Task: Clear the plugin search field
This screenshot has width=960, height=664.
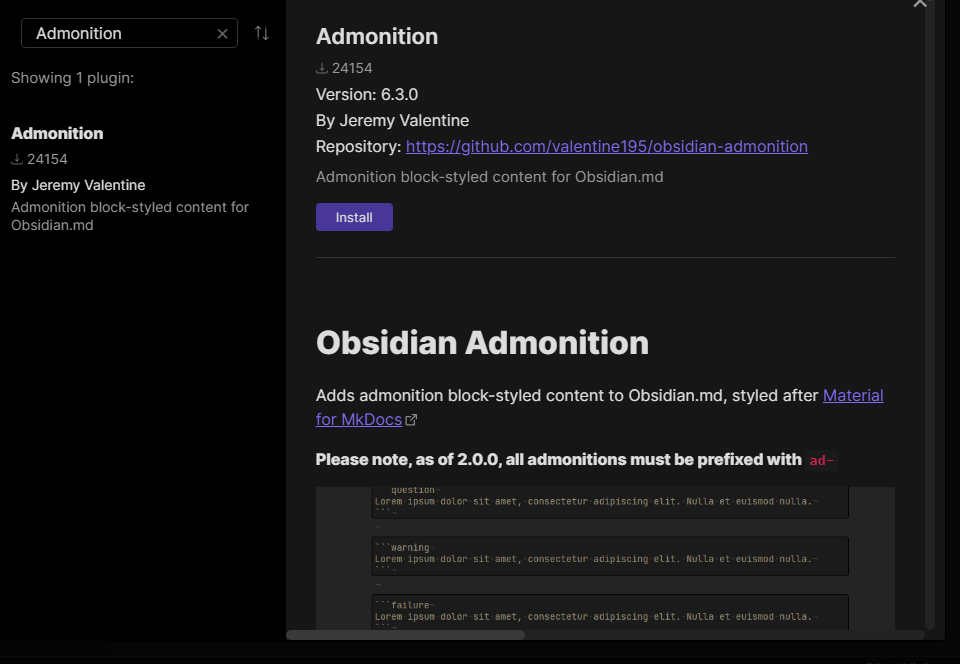Action: [222, 34]
